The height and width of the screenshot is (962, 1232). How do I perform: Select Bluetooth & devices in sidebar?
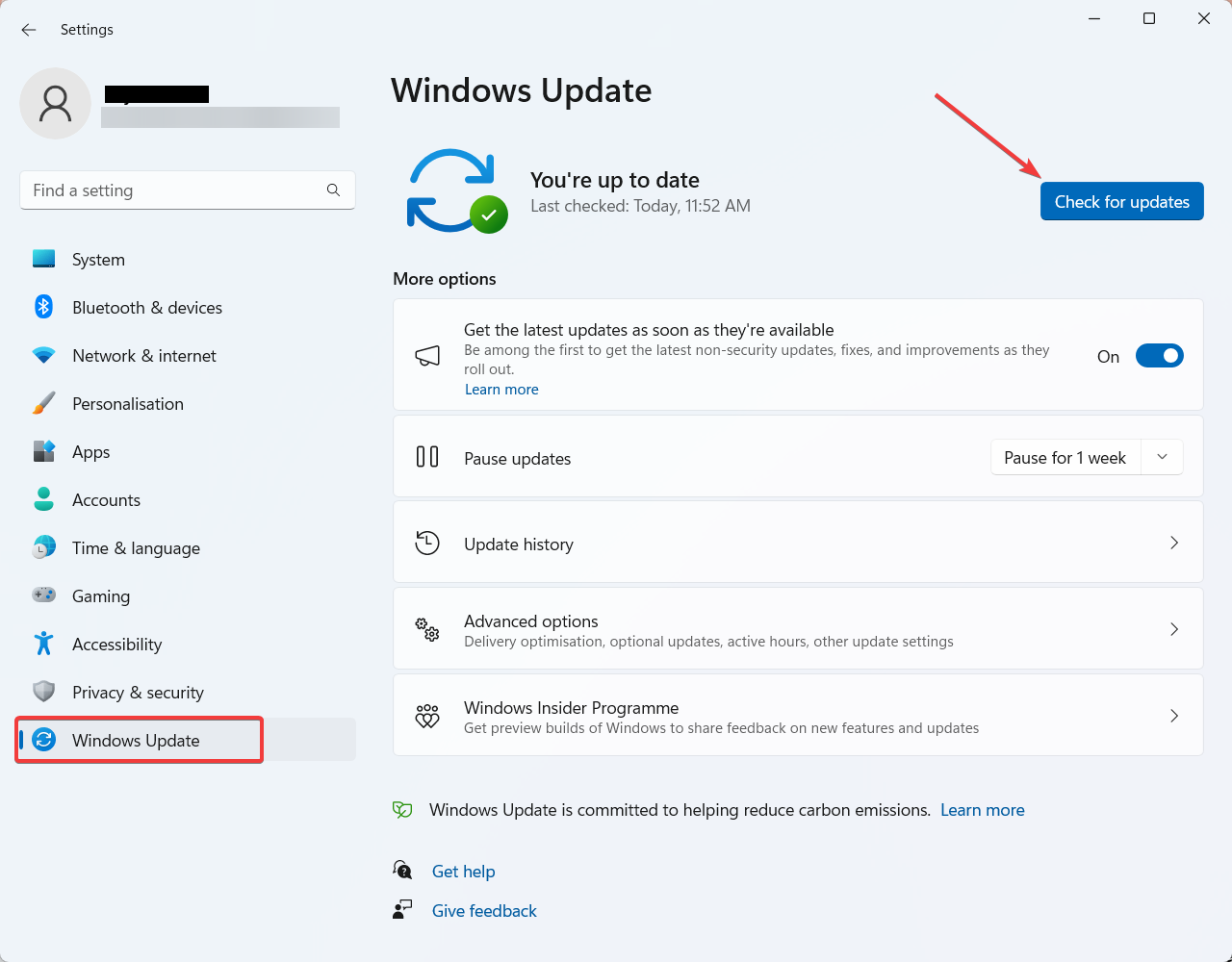[x=186, y=308]
